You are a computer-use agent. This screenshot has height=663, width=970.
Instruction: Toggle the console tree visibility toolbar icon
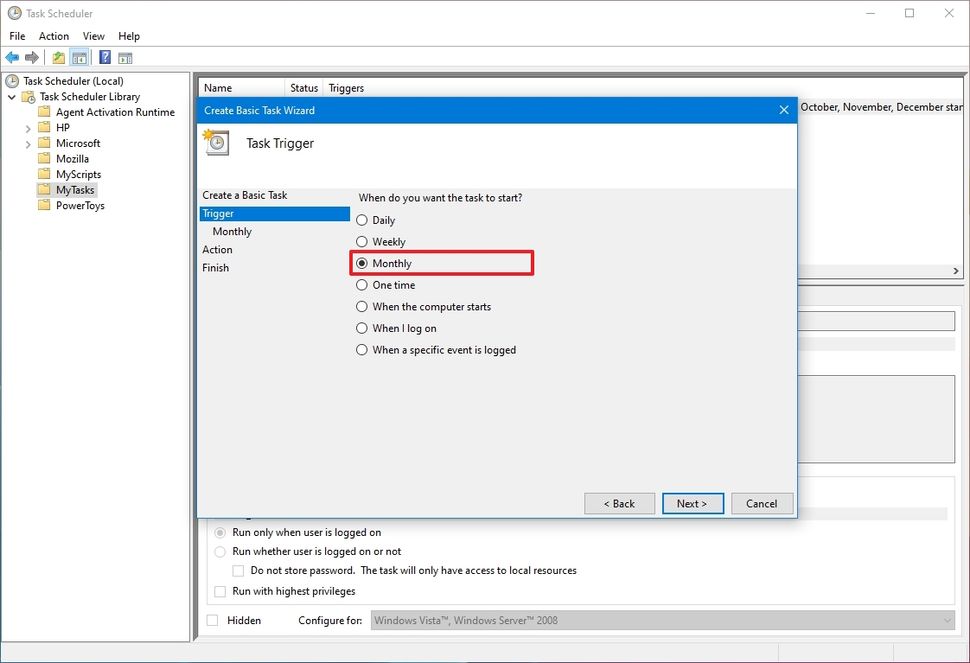[x=78, y=57]
